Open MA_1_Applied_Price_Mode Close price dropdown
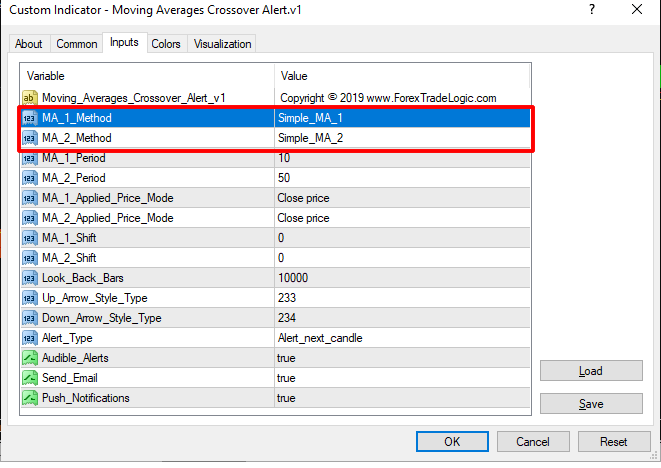 pyautogui.click(x=400, y=198)
